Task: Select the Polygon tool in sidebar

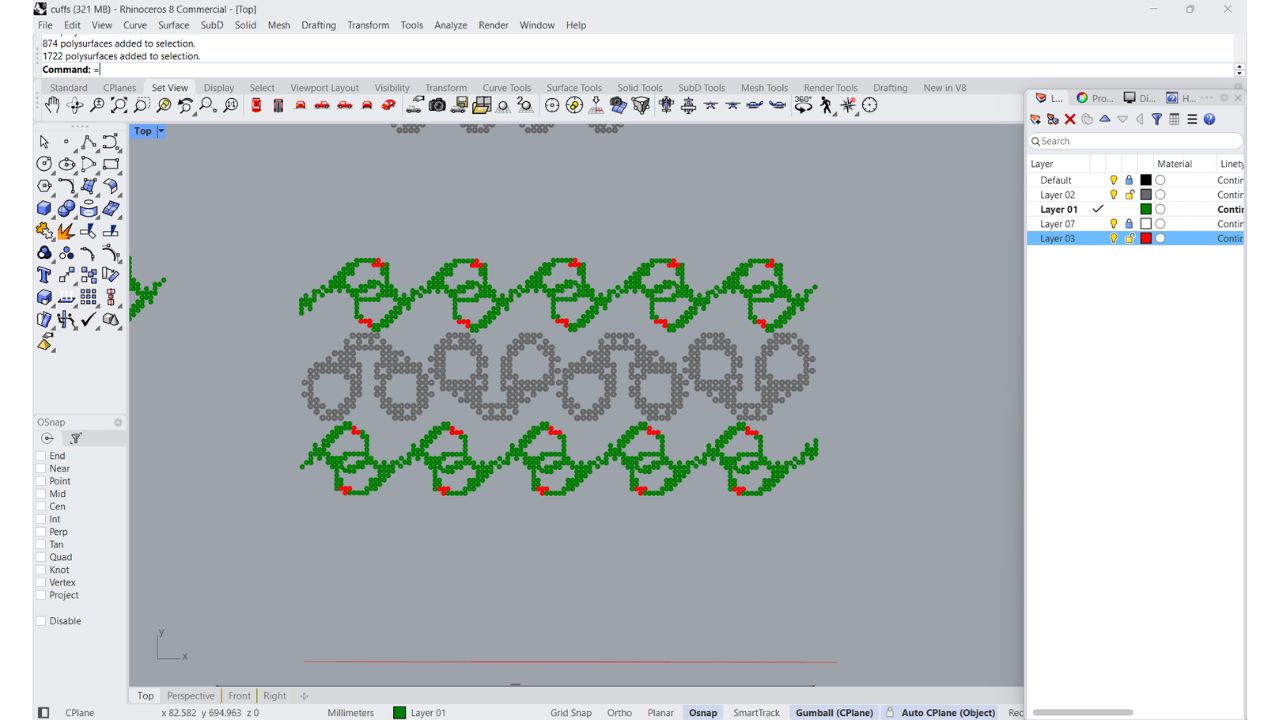Action: (x=44, y=186)
